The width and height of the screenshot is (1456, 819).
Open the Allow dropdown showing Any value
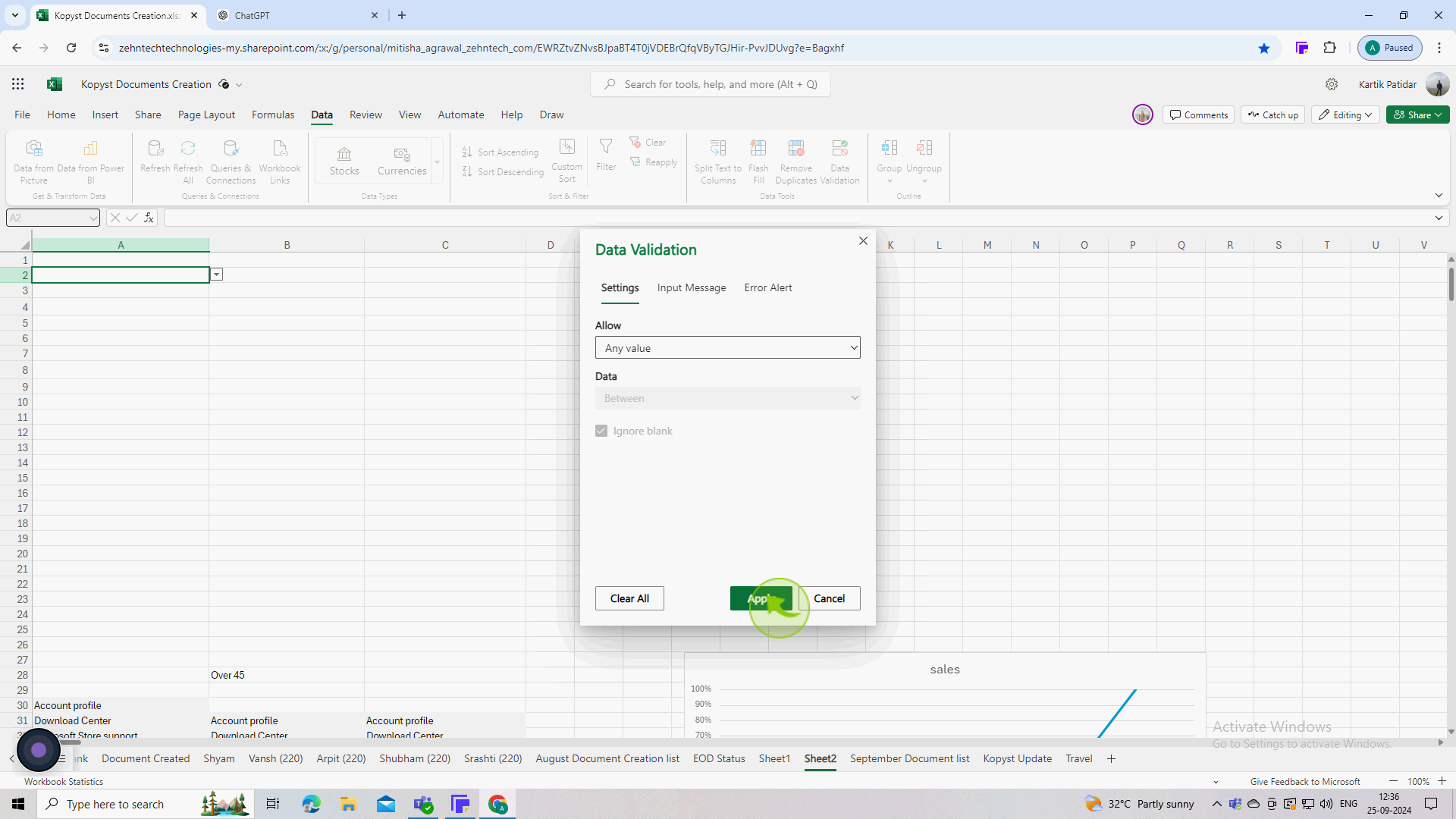[x=728, y=348]
